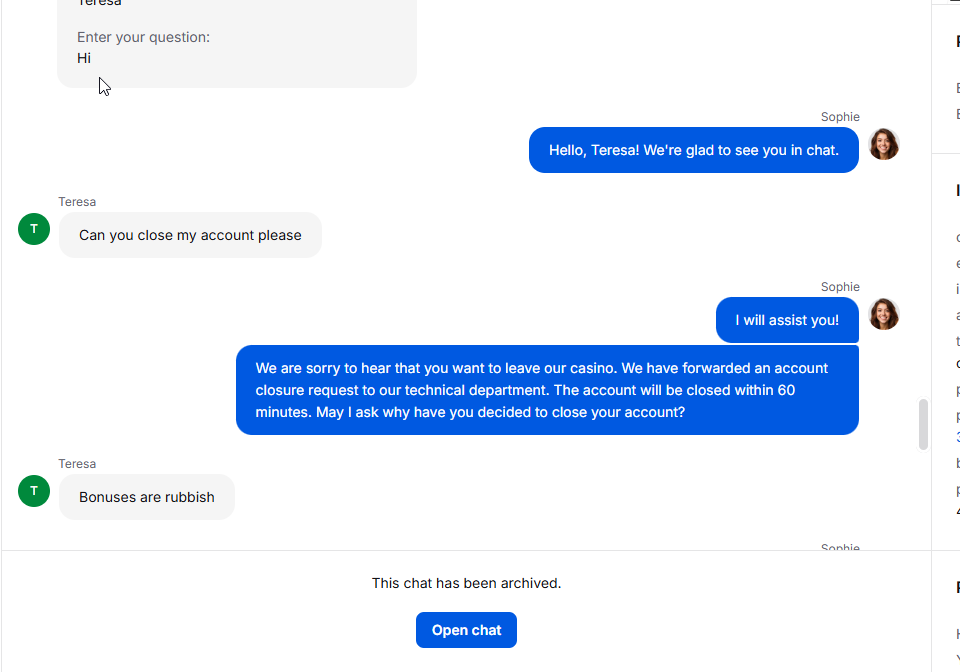Select the "Can you close my account please" message
Viewport: 960px width, 672px height.
point(190,235)
